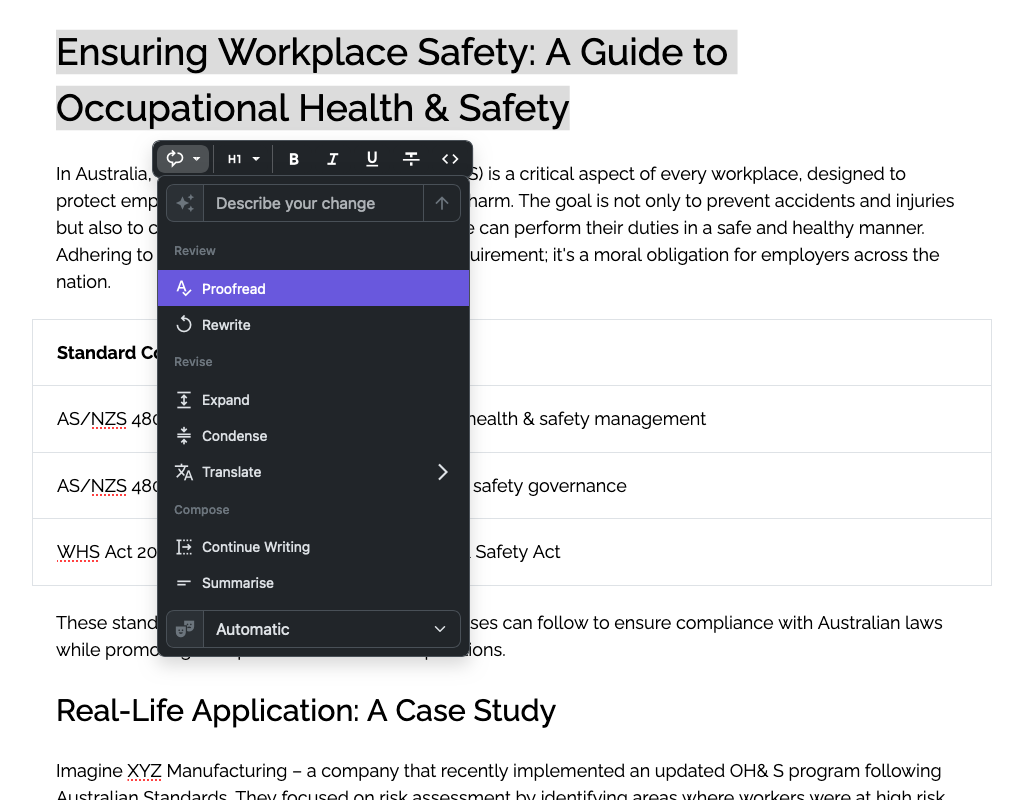1024x800 pixels.
Task: Click the Real-Life Application heading
Action: (x=305, y=711)
